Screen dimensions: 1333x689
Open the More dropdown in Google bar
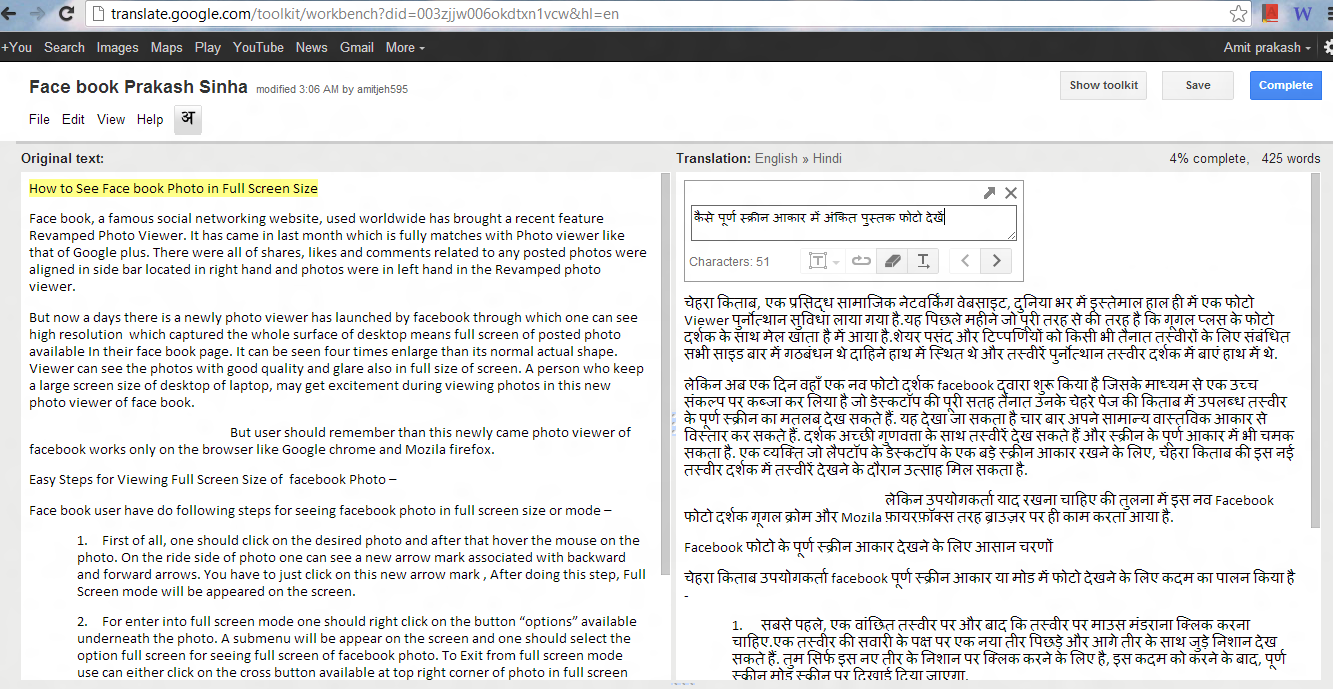(403, 47)
